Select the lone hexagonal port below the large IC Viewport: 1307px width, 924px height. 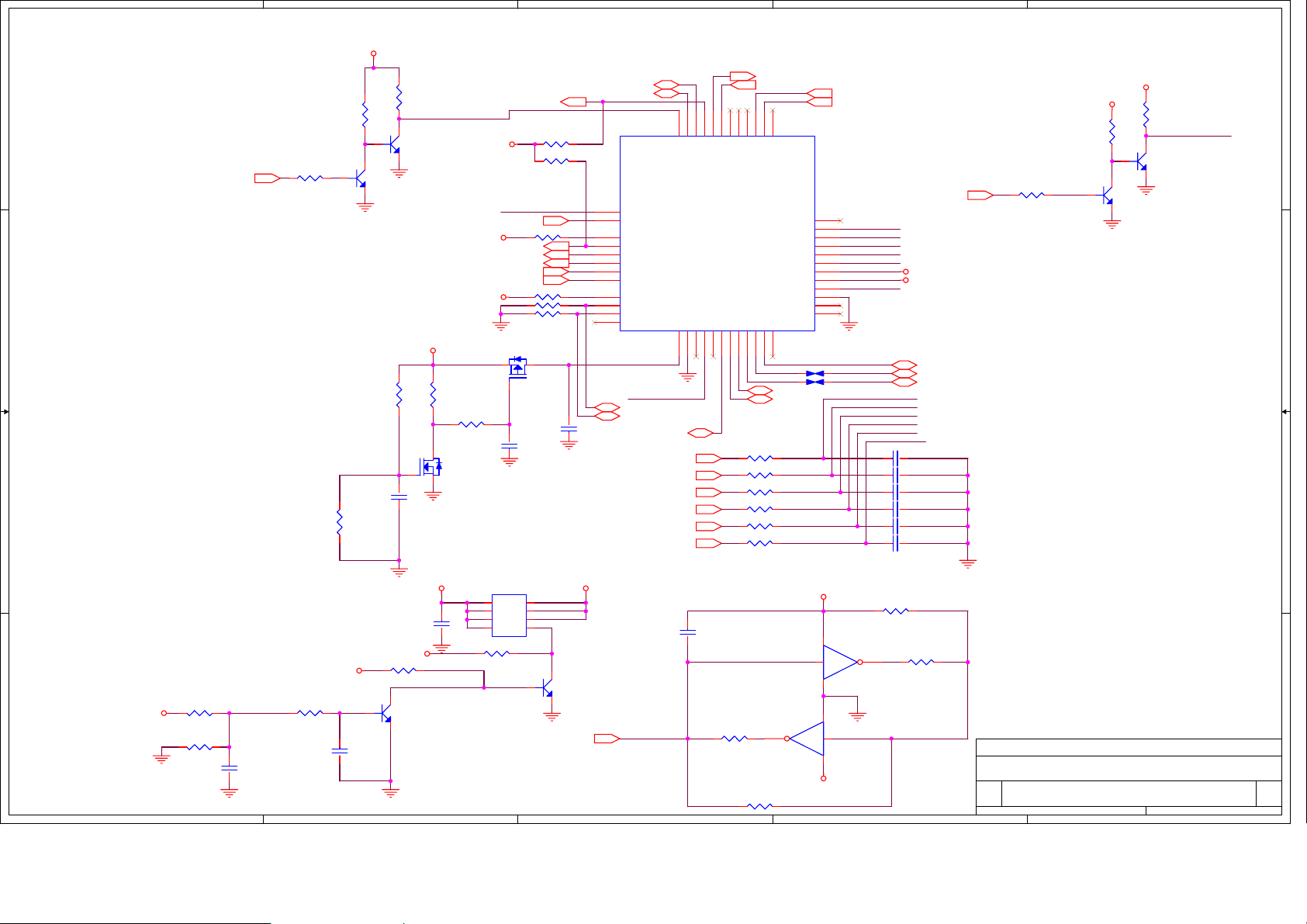[x=700, y=433]
